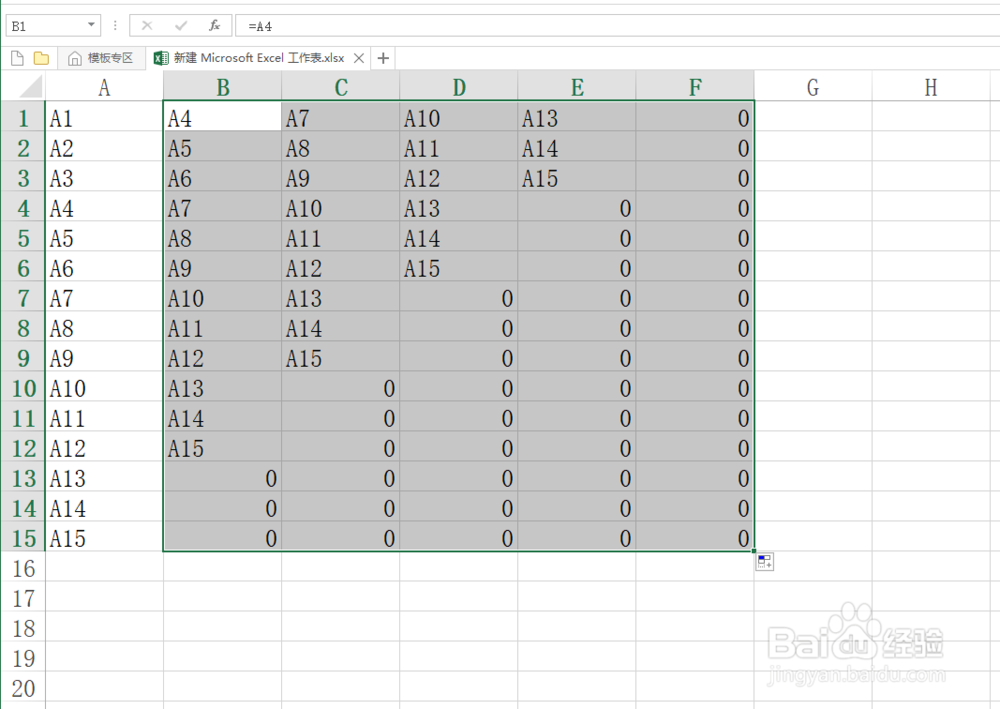Select row 16 header

23,567
